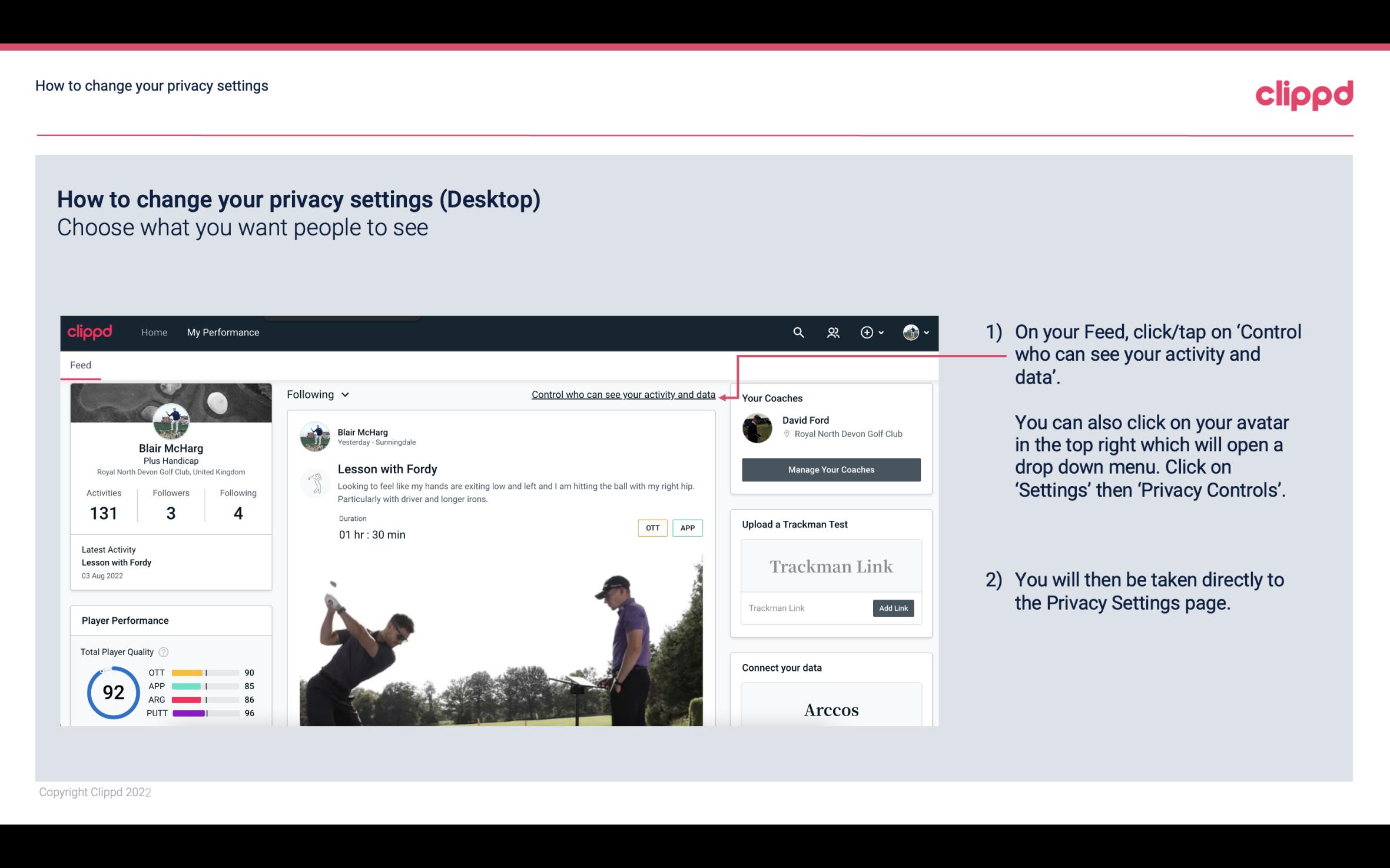Toggle following status on feed filter
This screenshot has height=868, width=1390.
(x=316, y=394)
